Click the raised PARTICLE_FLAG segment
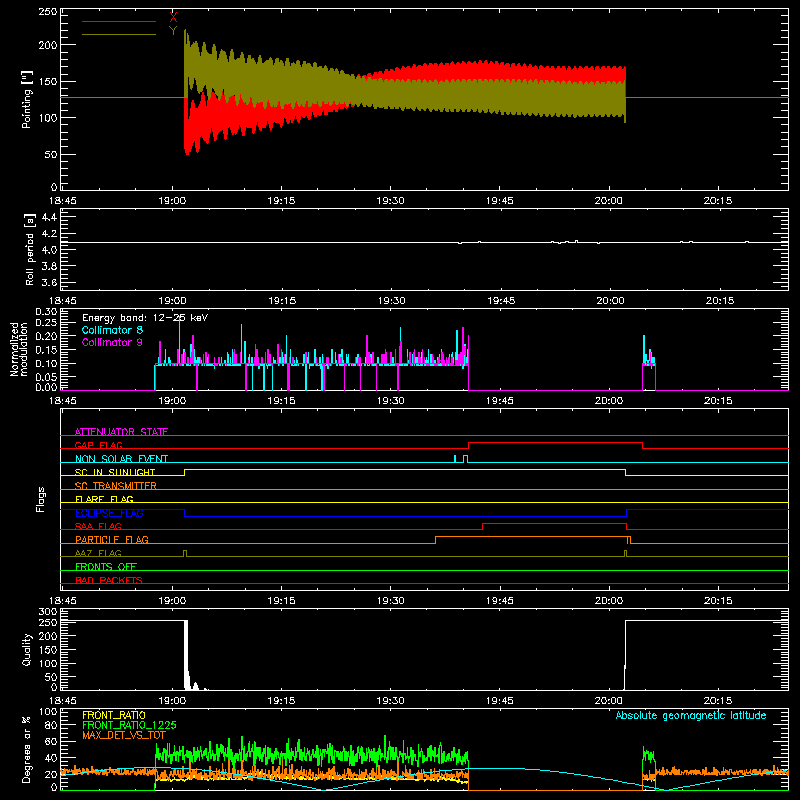800x800 pixels. point(533,537)
